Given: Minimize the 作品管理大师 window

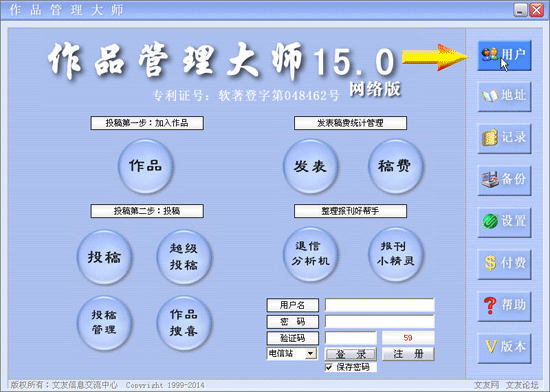Looking at the screenshot, I should [521, 10].
